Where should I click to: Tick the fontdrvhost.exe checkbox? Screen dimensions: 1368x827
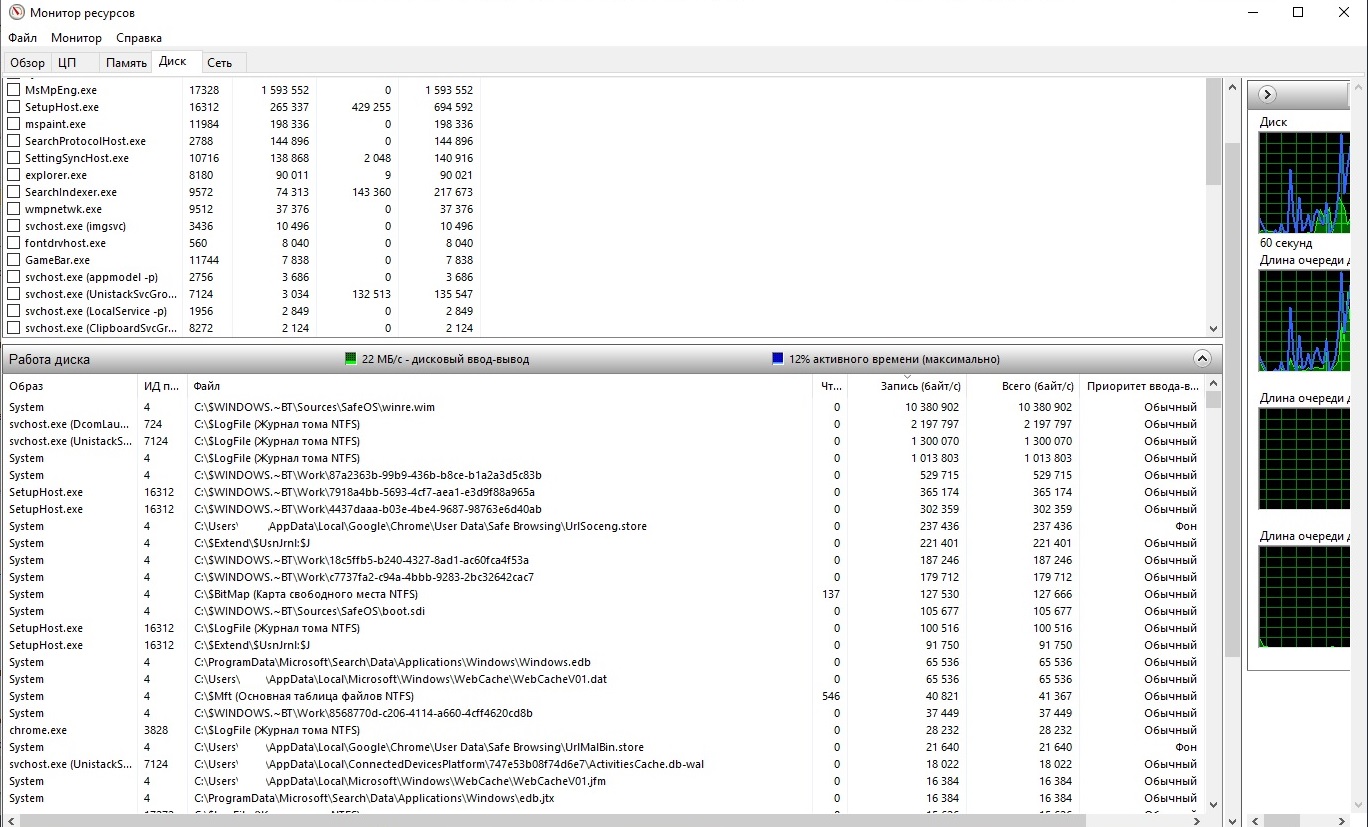(x=14, y=243)
